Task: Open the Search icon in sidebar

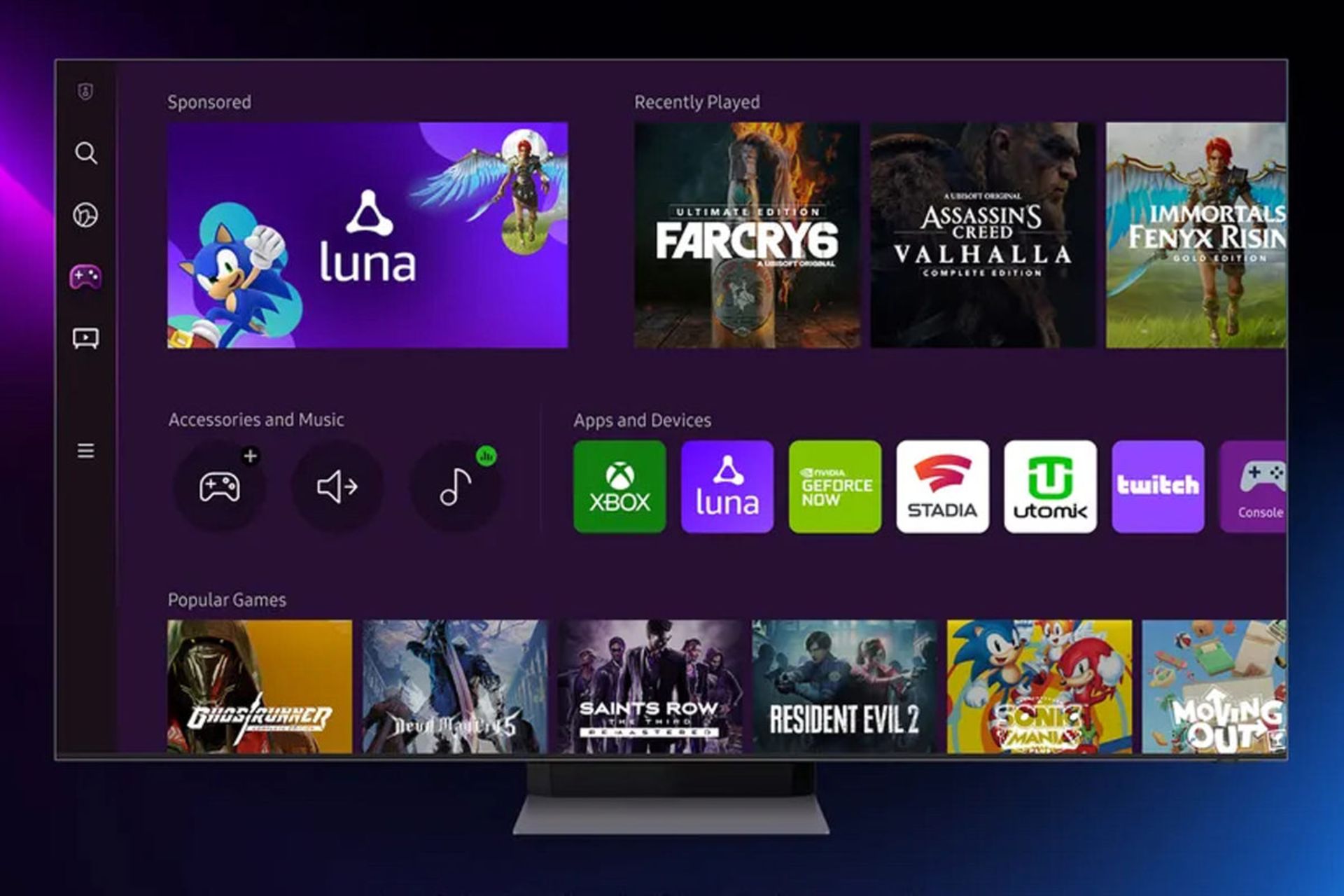Action: tap(86, 153)
